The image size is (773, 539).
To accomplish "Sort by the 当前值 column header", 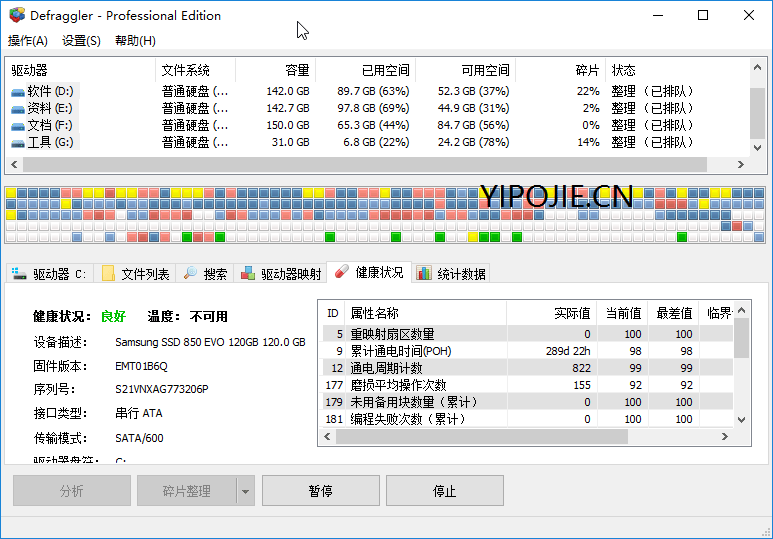I will [623, 313].
